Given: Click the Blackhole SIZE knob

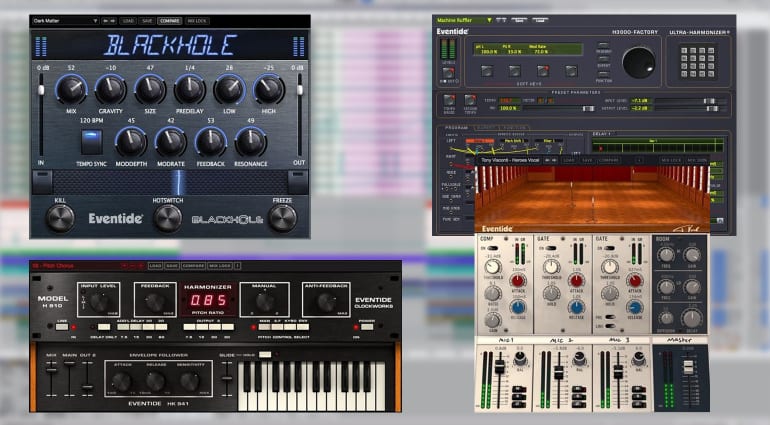Looking at the screenshot, I should (150, 90).
